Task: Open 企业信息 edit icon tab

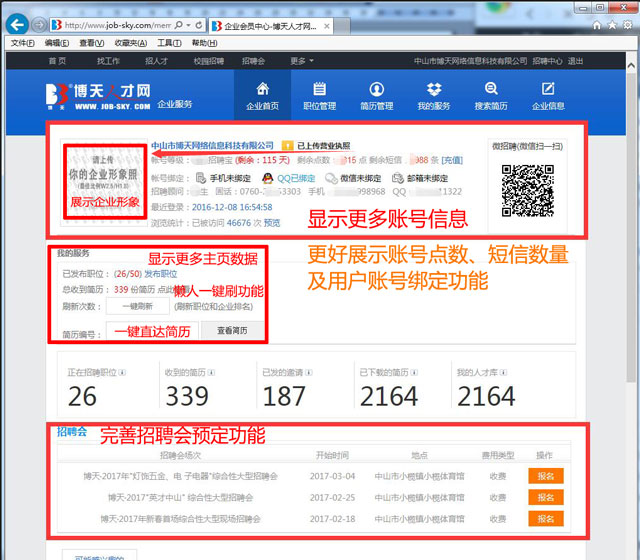Action: 548,96
